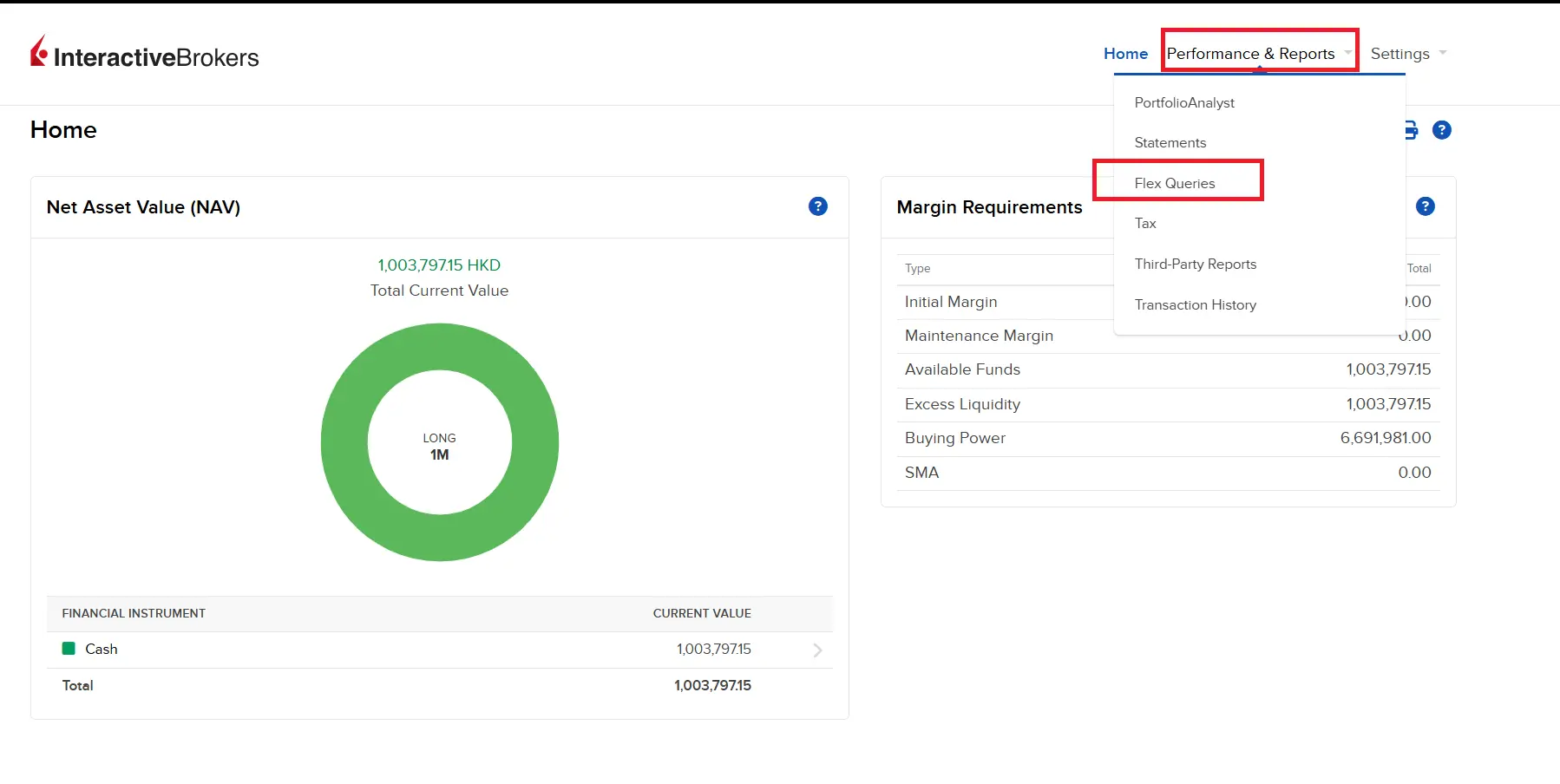Click the 1,003,797.15 HKD total value
1560x784 pixels.
(439, 265)
